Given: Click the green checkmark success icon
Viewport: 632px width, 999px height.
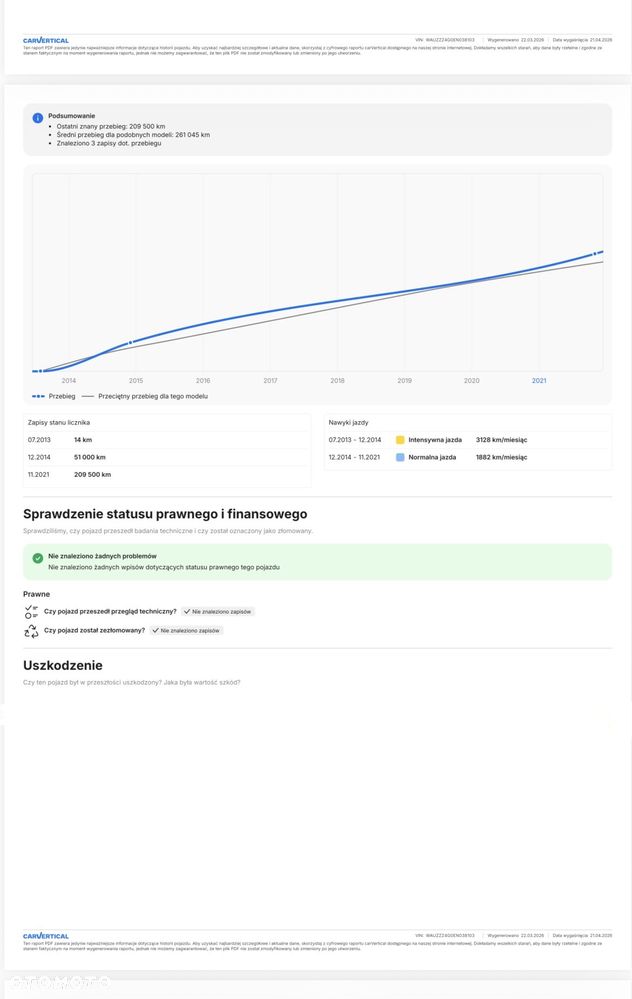Looking at the screenshot, I should pyautogui.click(x=38, y=558).
